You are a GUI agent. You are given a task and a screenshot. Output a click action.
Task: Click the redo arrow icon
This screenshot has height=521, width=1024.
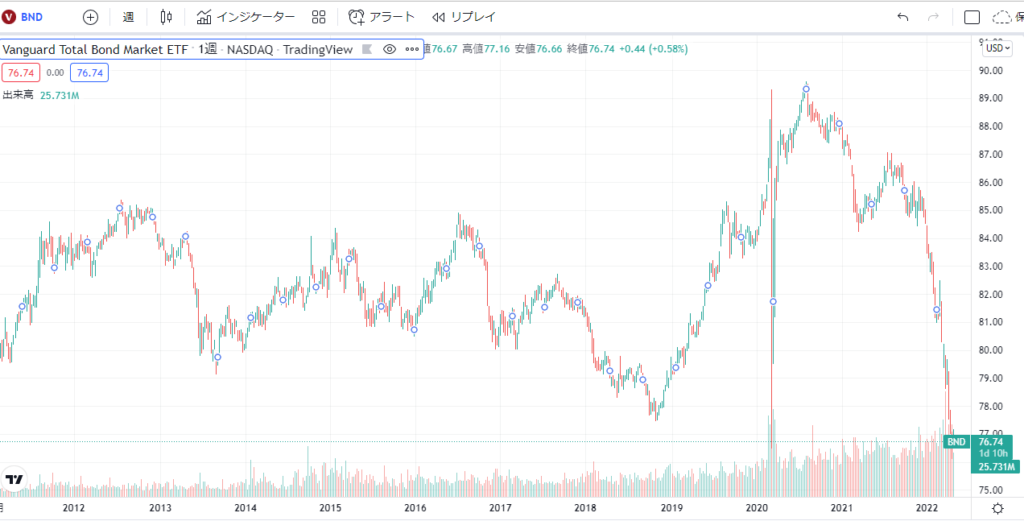(933, 17)
